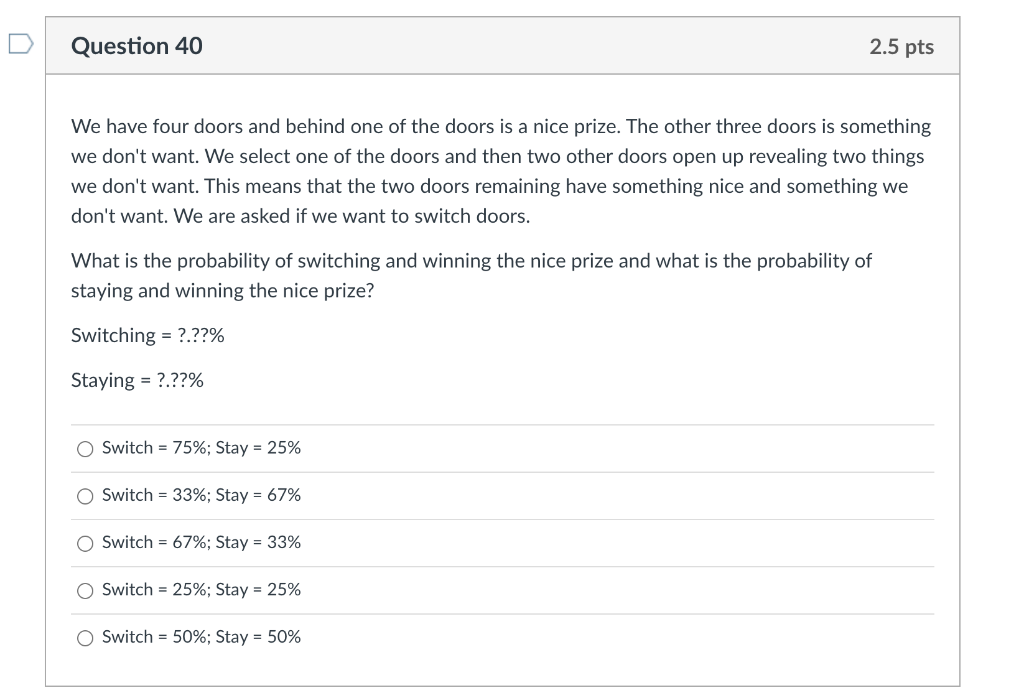
Task: Click the answer label 'Switch = 33%; Stay = 67%'
Action: point(201,495)
